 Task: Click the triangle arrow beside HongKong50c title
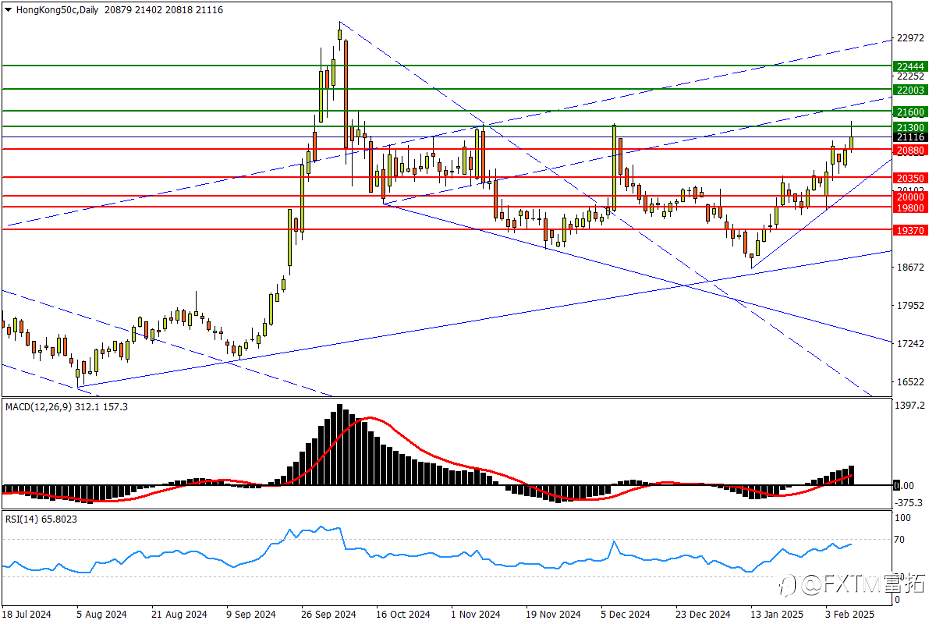[x=8, y=10]
